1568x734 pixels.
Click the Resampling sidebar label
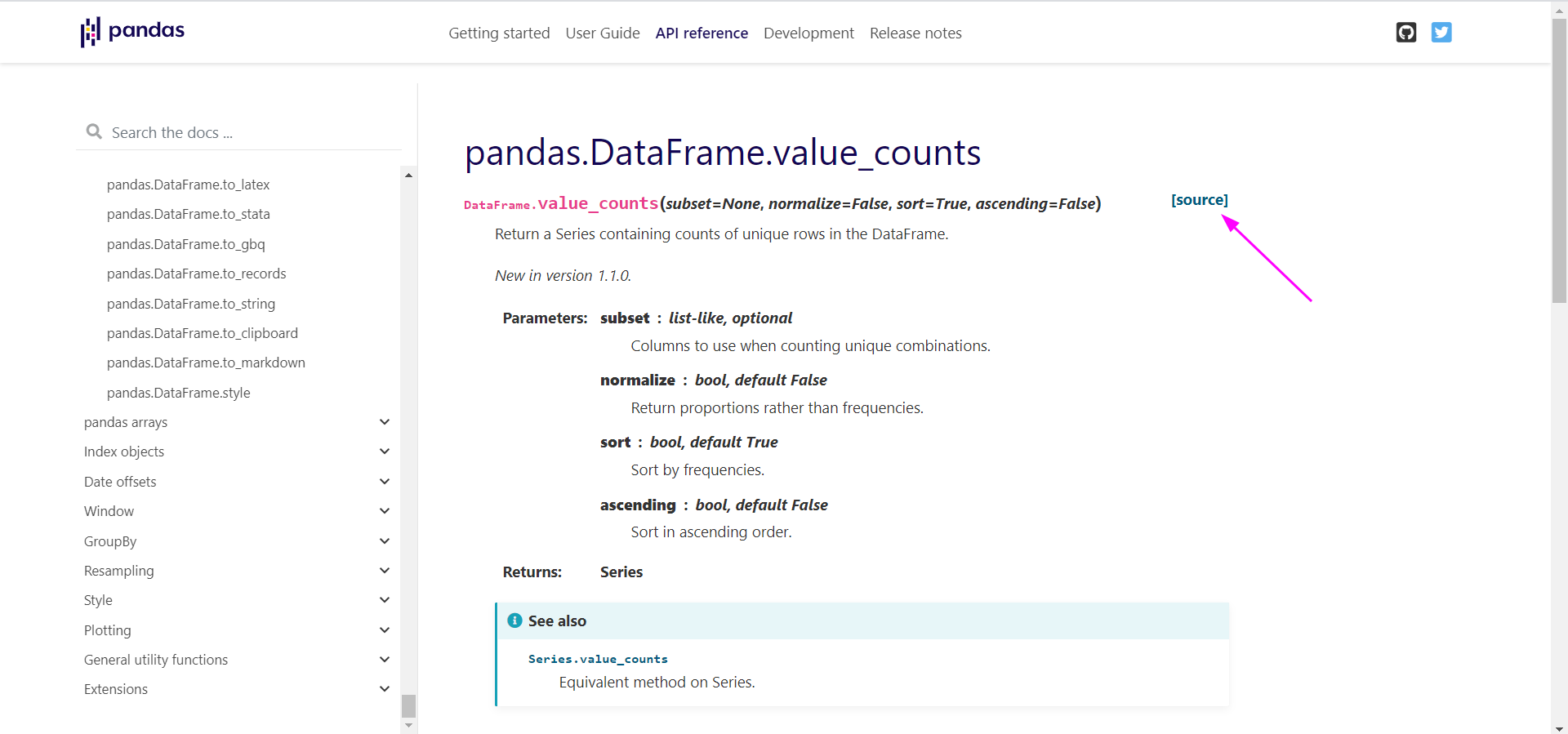pyautogui.click(x=118, y=571)
